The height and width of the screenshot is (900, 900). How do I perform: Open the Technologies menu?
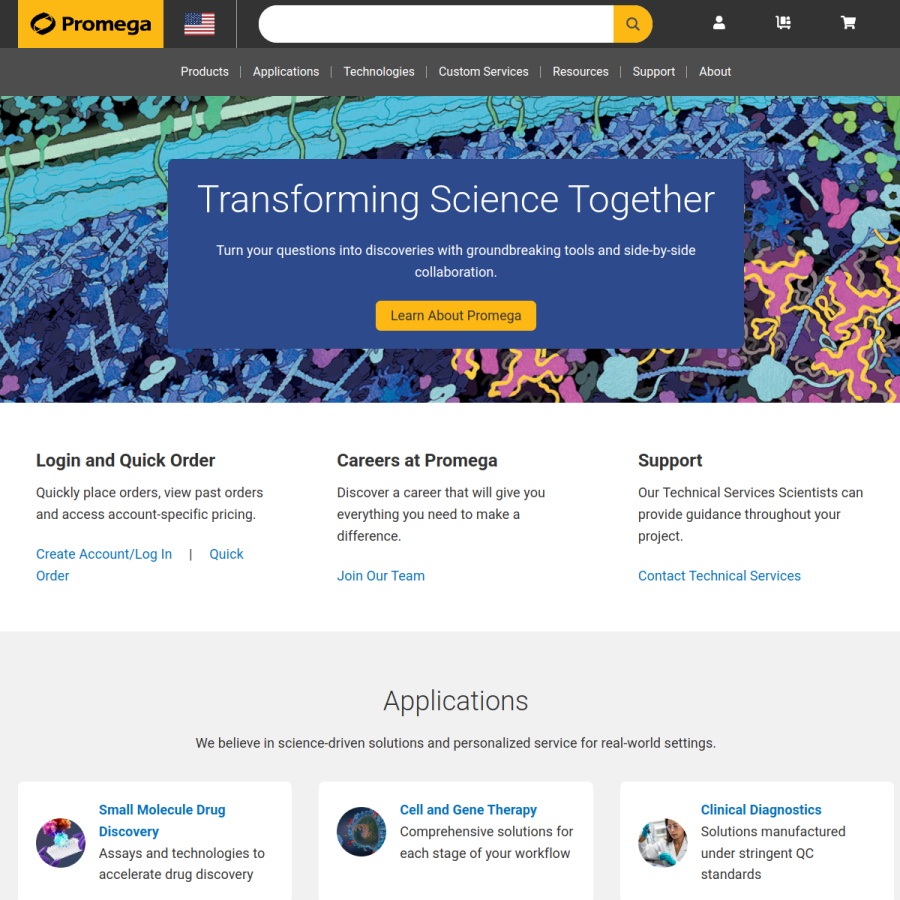[x=379, y=72]
